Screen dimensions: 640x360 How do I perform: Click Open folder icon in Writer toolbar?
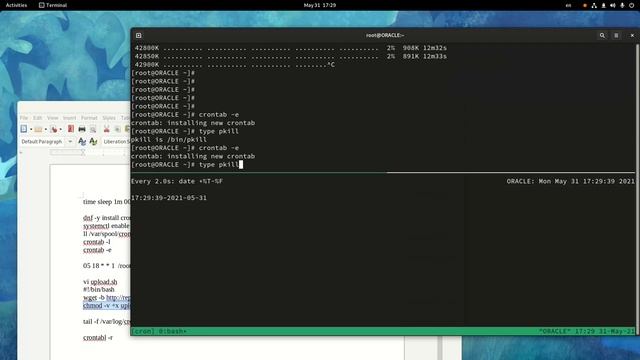(38, 129)
